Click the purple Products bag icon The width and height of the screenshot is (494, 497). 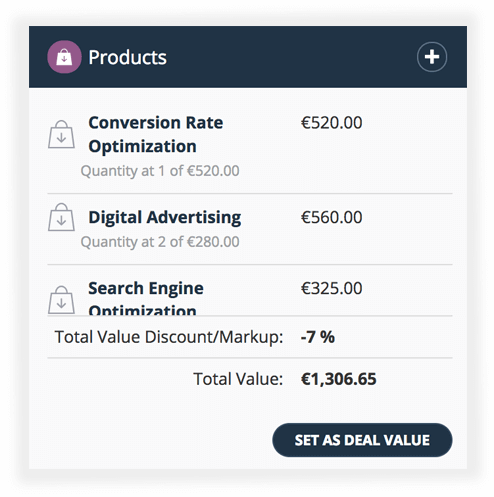[x=64, y=57]
